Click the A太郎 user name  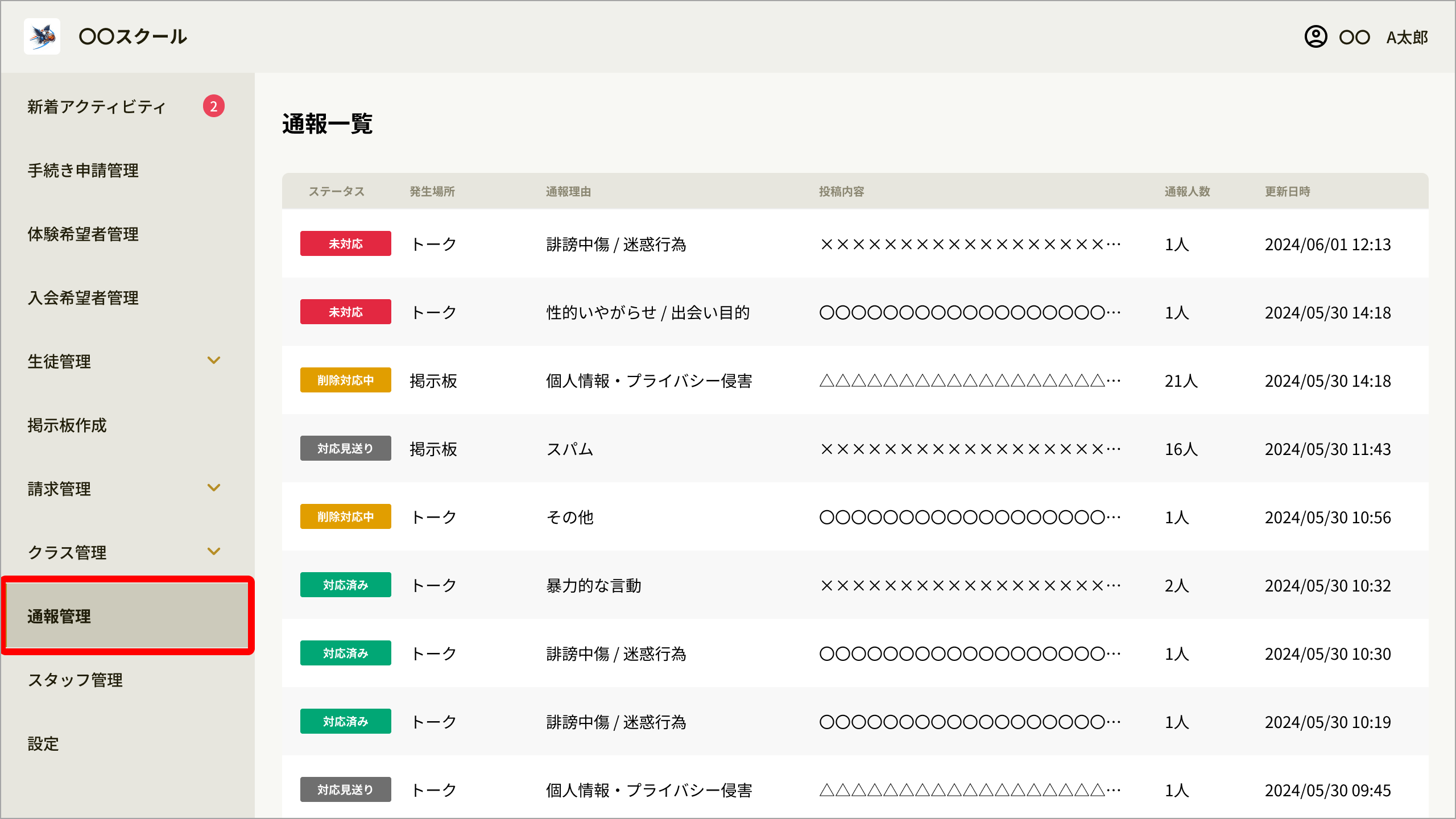[x=1407, y=38]
